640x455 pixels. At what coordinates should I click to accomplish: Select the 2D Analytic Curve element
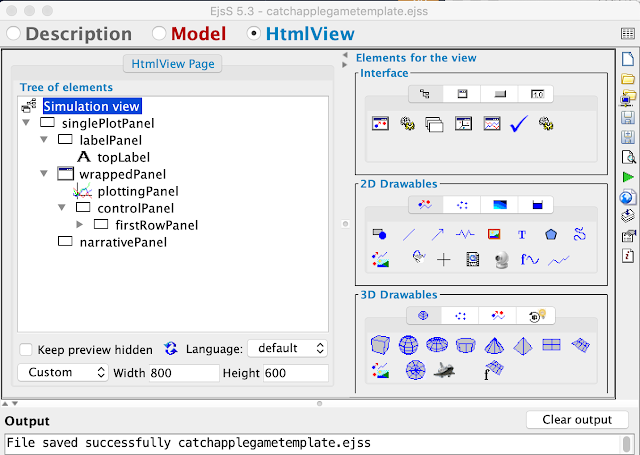529,259
